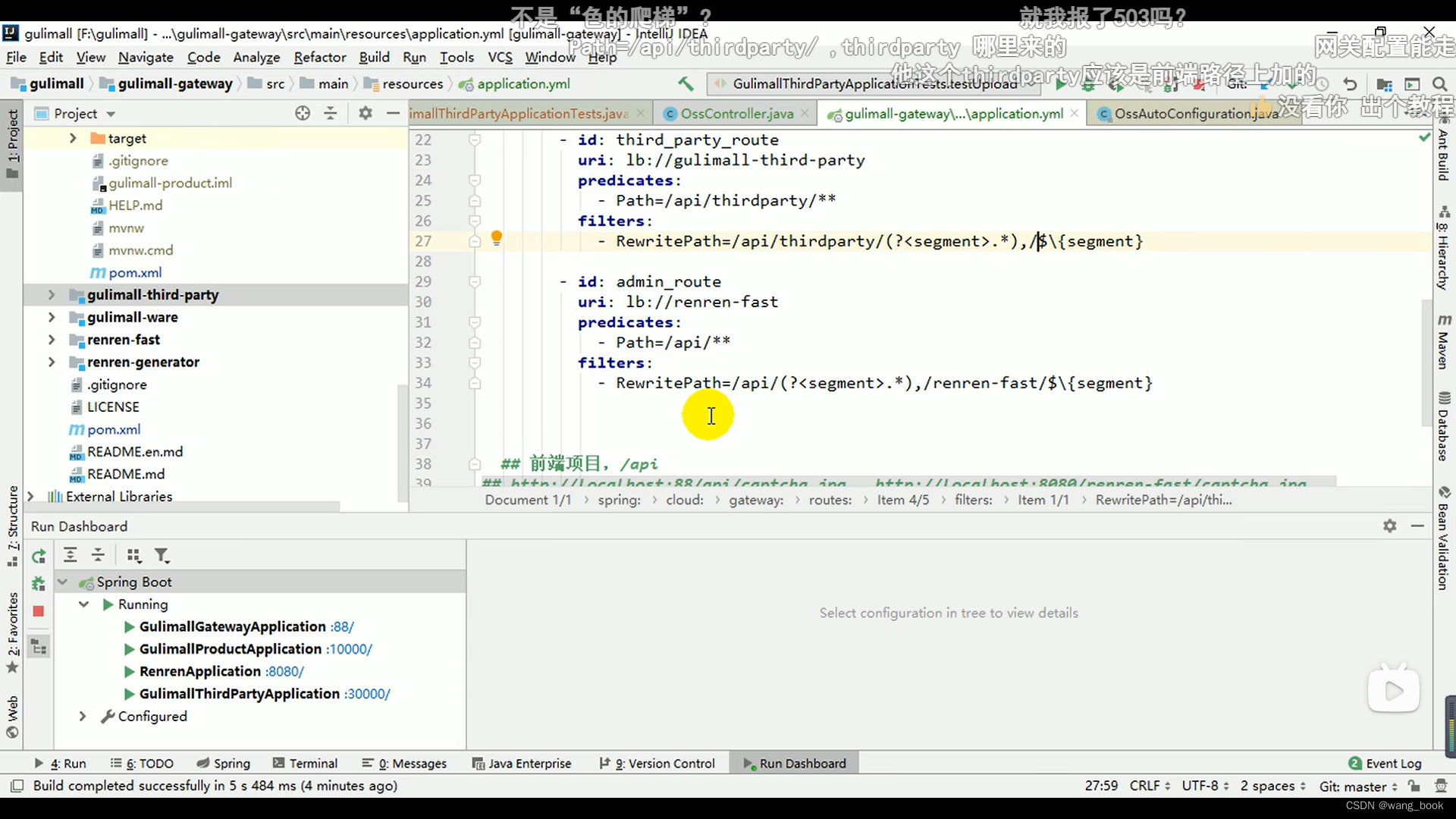Open Run Dashboard settings gear
The width and height of the screenshot is (1456, 819).
pos(1389,526)
